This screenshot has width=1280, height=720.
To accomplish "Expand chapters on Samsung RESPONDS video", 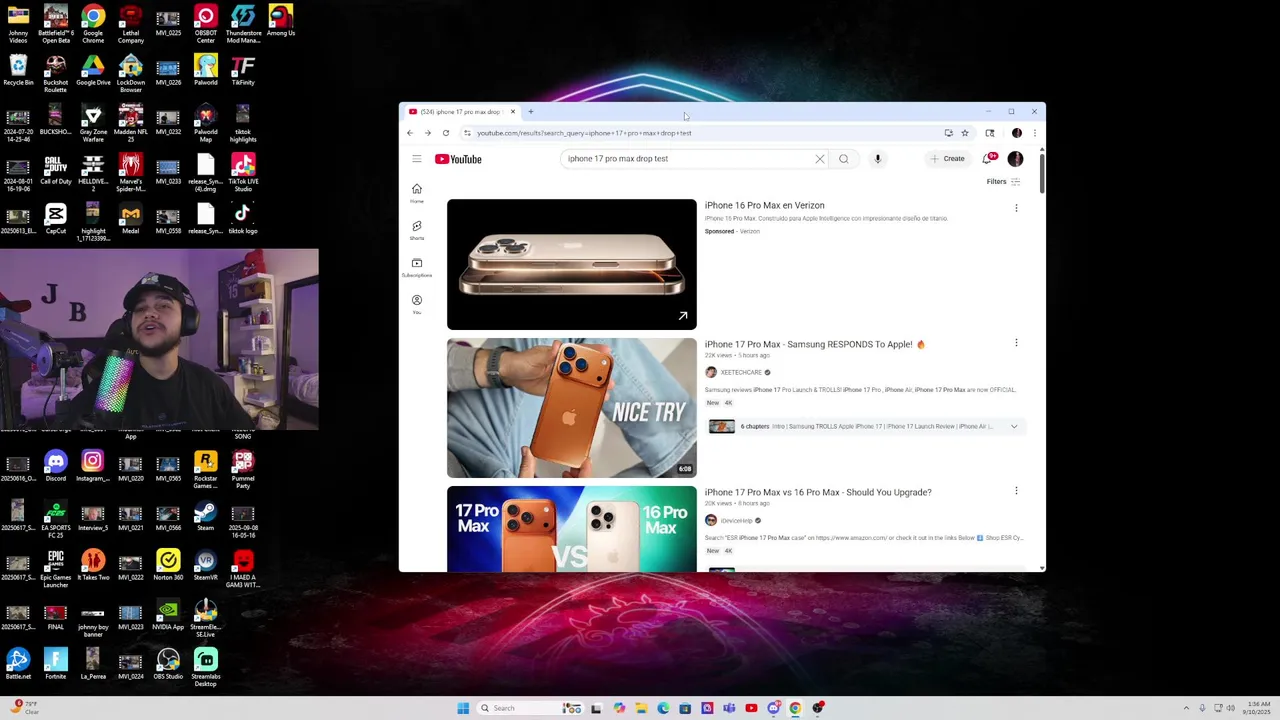I will tap(1014, 427).
